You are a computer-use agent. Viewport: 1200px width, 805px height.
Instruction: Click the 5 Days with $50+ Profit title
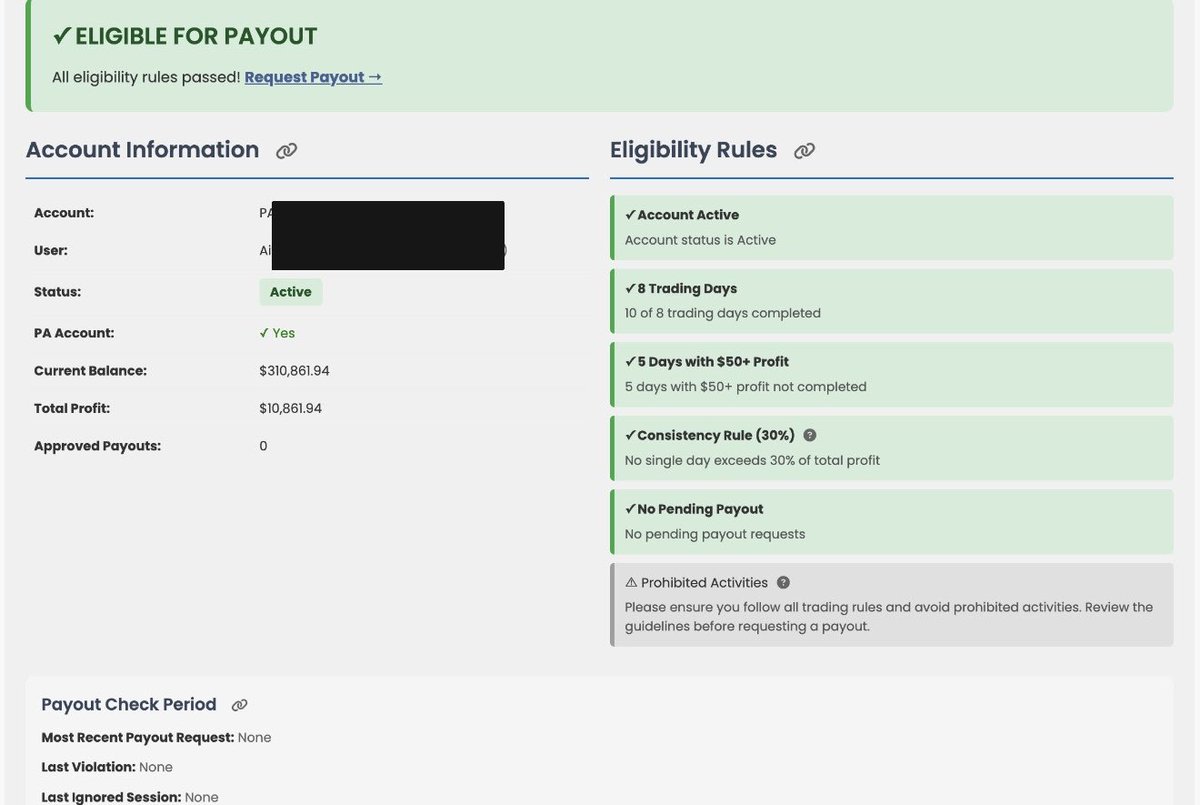coord(707,362)
